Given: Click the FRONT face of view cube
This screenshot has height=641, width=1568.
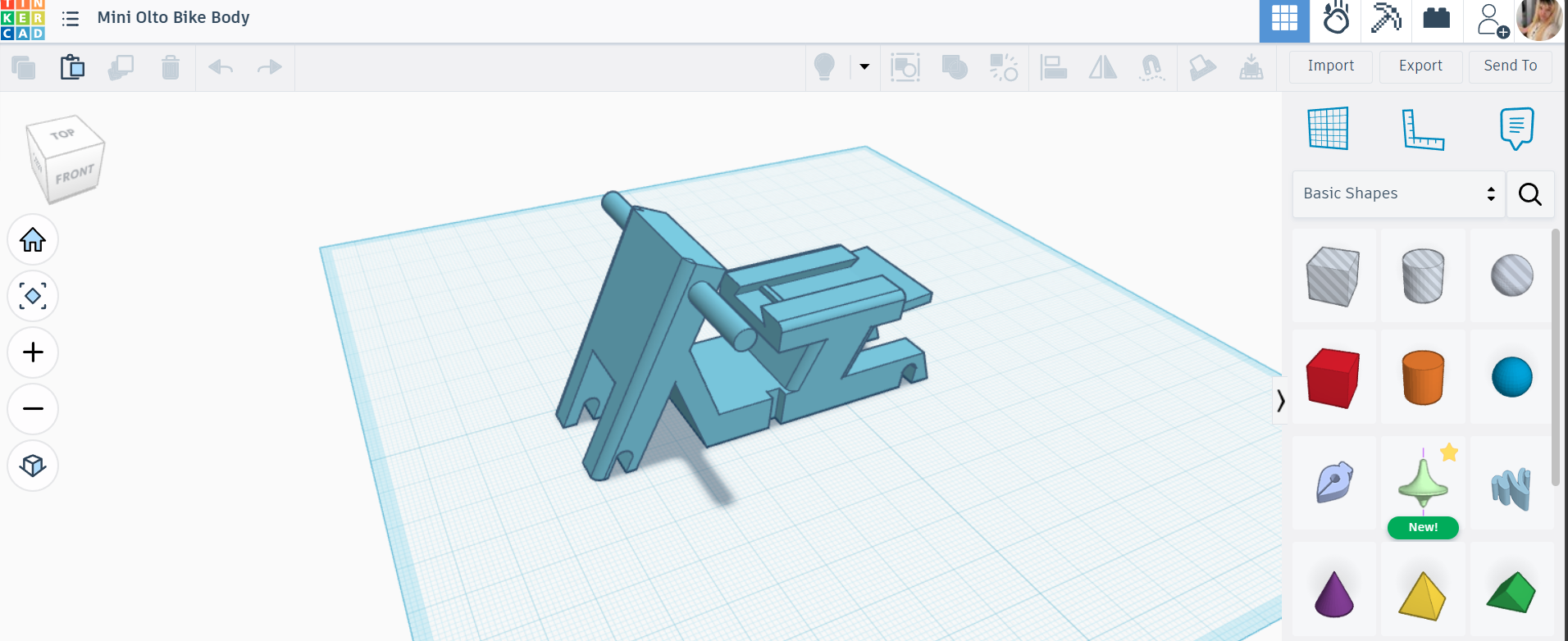Looking at the screenshot, I should pos(75,175).
